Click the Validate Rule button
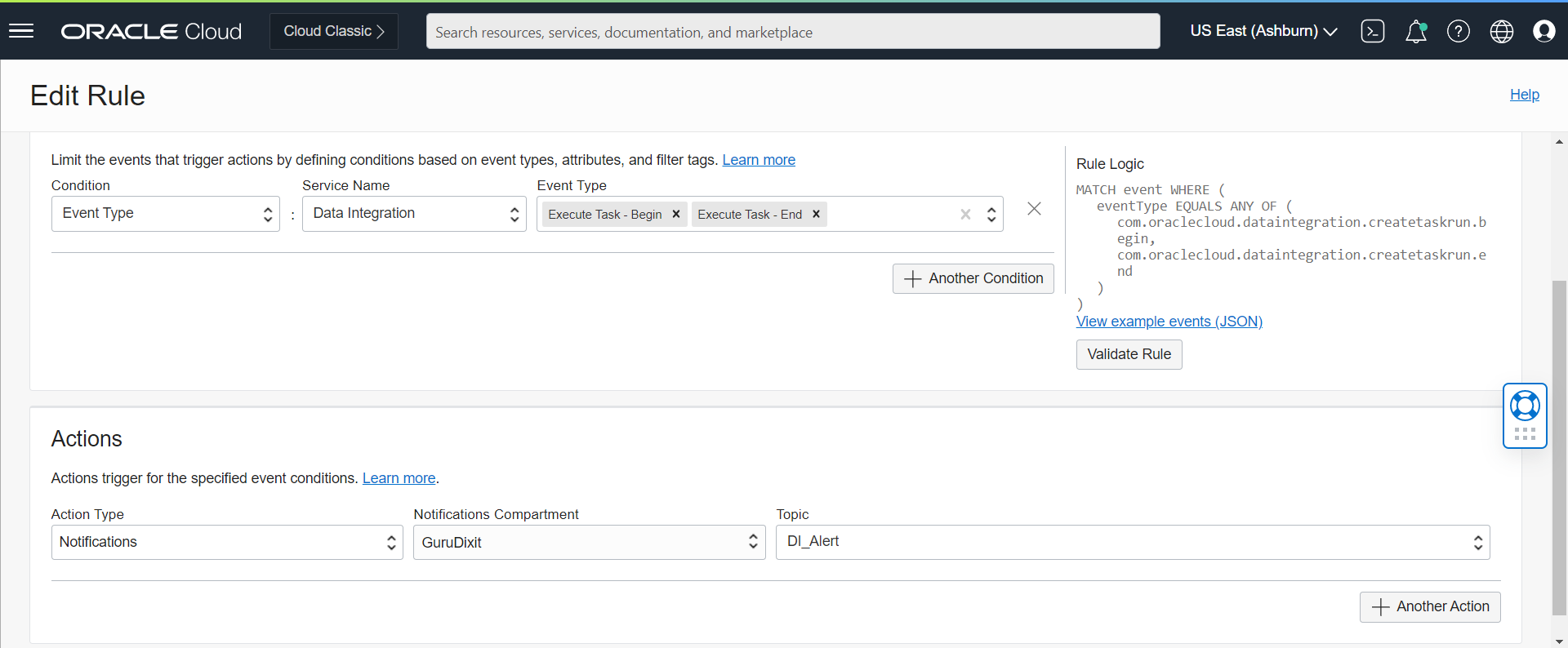1568x648 pixels. point(1129,354)
